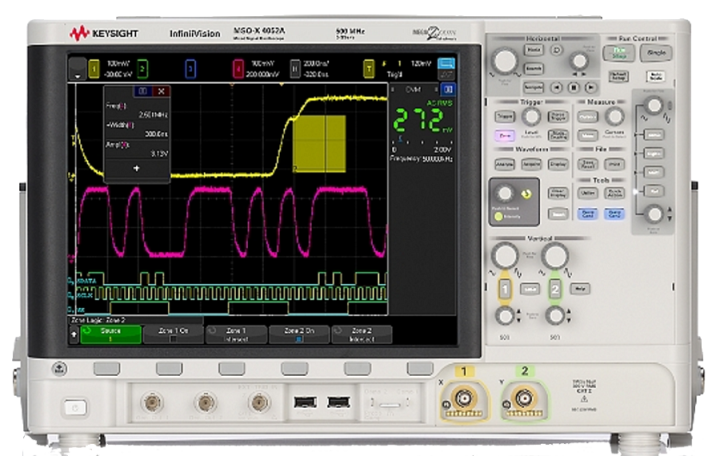Push the navigate previous arrow key
720x456 pixels.
tap(557, 87)
